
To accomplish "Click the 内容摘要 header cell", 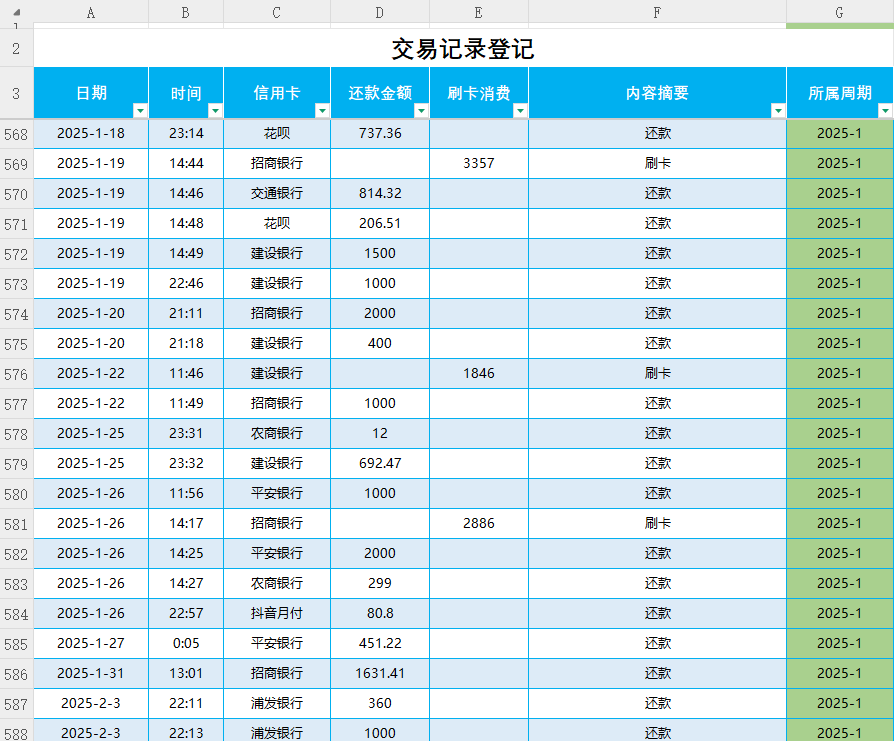I will pos(657,93).
